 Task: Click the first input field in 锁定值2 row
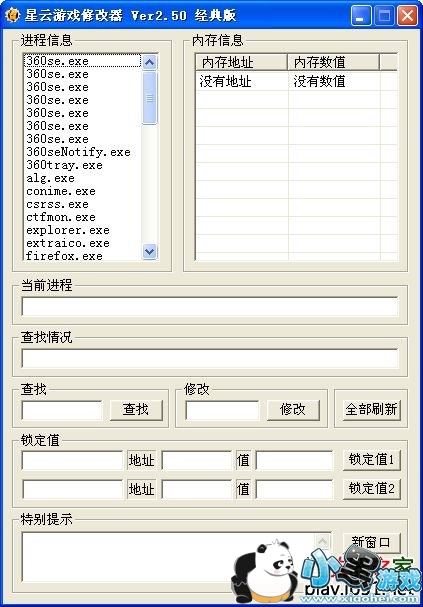pyautogui.click(x=72, y=489)
